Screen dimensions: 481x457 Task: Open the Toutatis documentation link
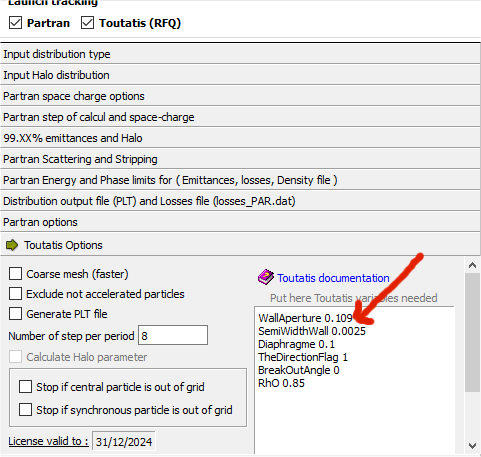333,278
